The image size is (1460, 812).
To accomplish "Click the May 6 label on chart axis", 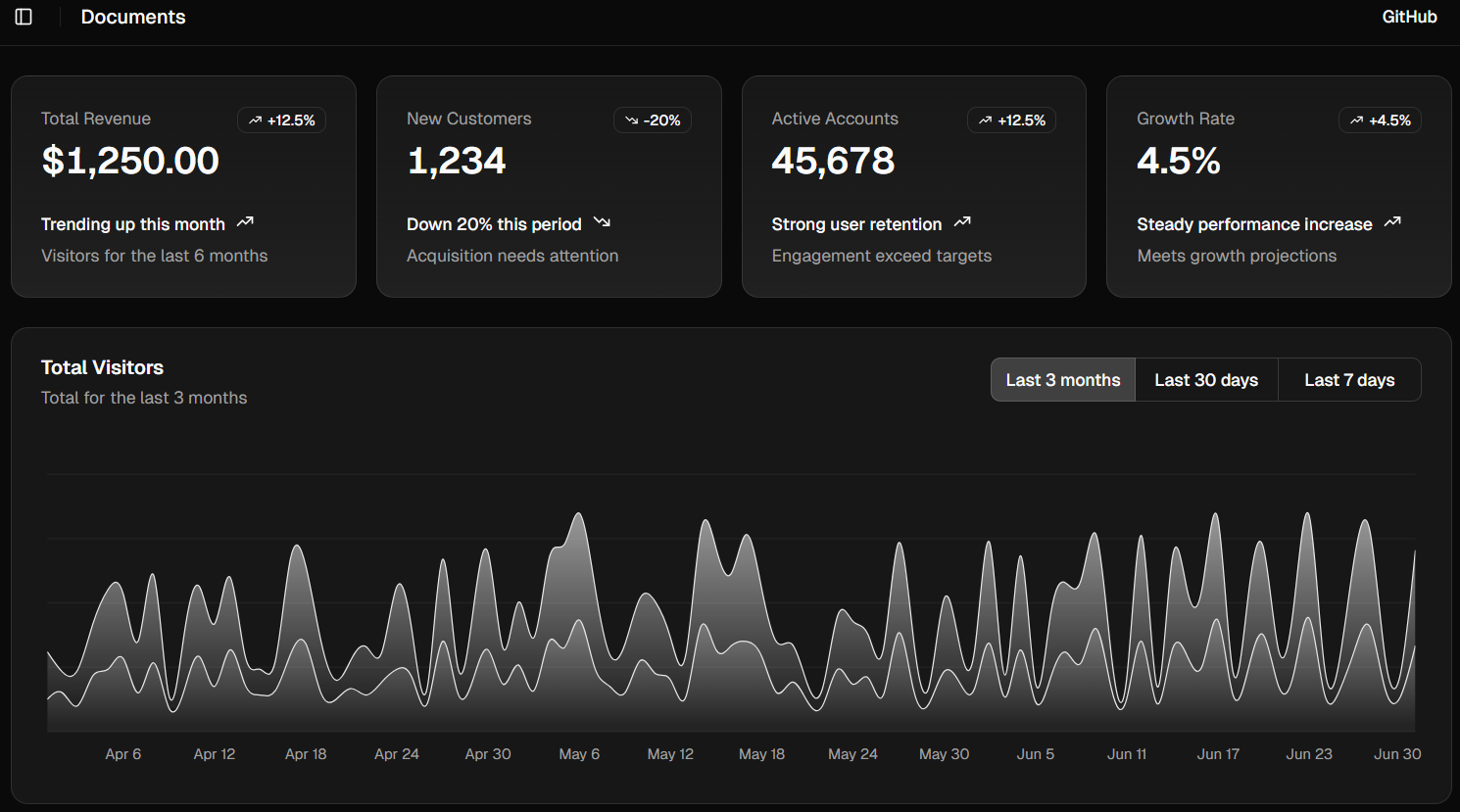I will 579,754.
